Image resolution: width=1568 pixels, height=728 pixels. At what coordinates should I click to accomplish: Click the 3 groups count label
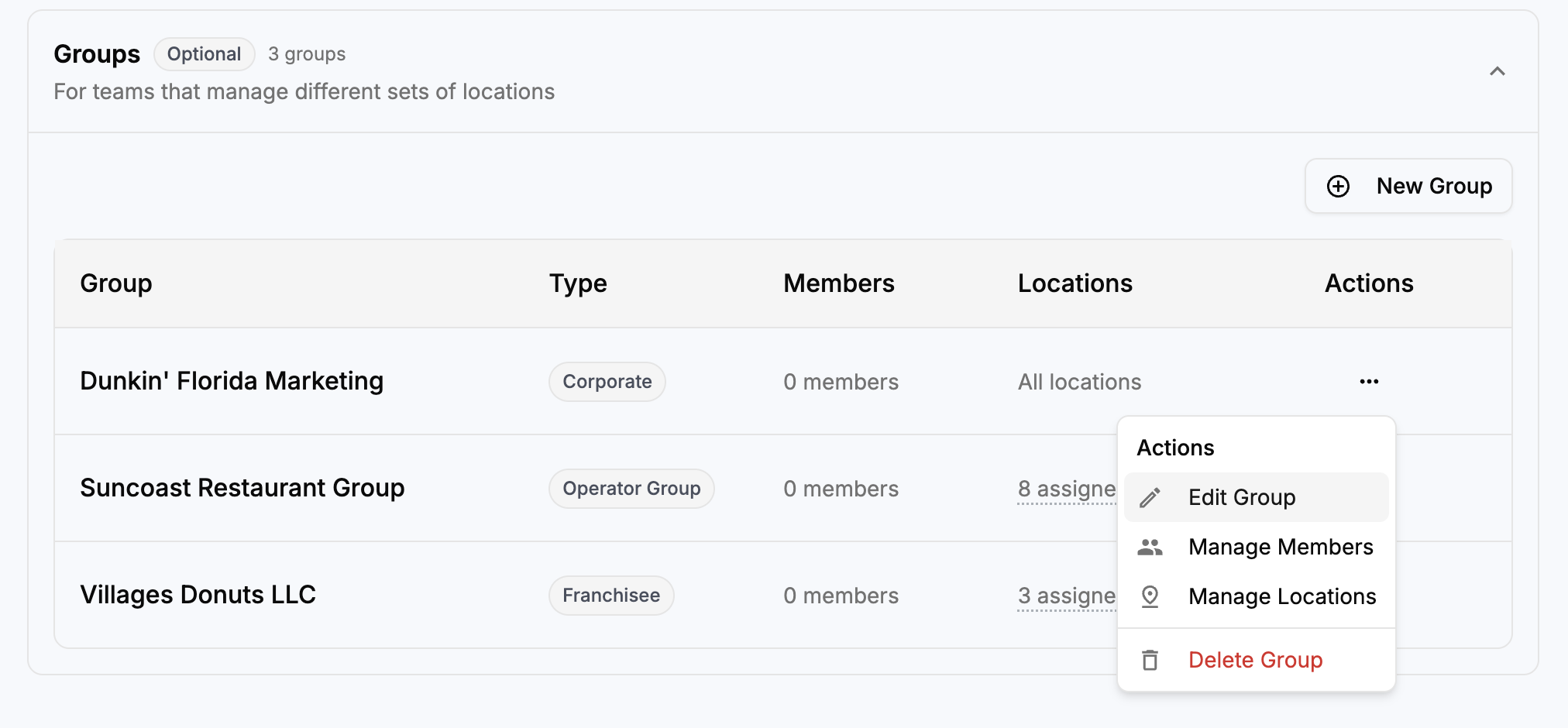pos(307,54)
